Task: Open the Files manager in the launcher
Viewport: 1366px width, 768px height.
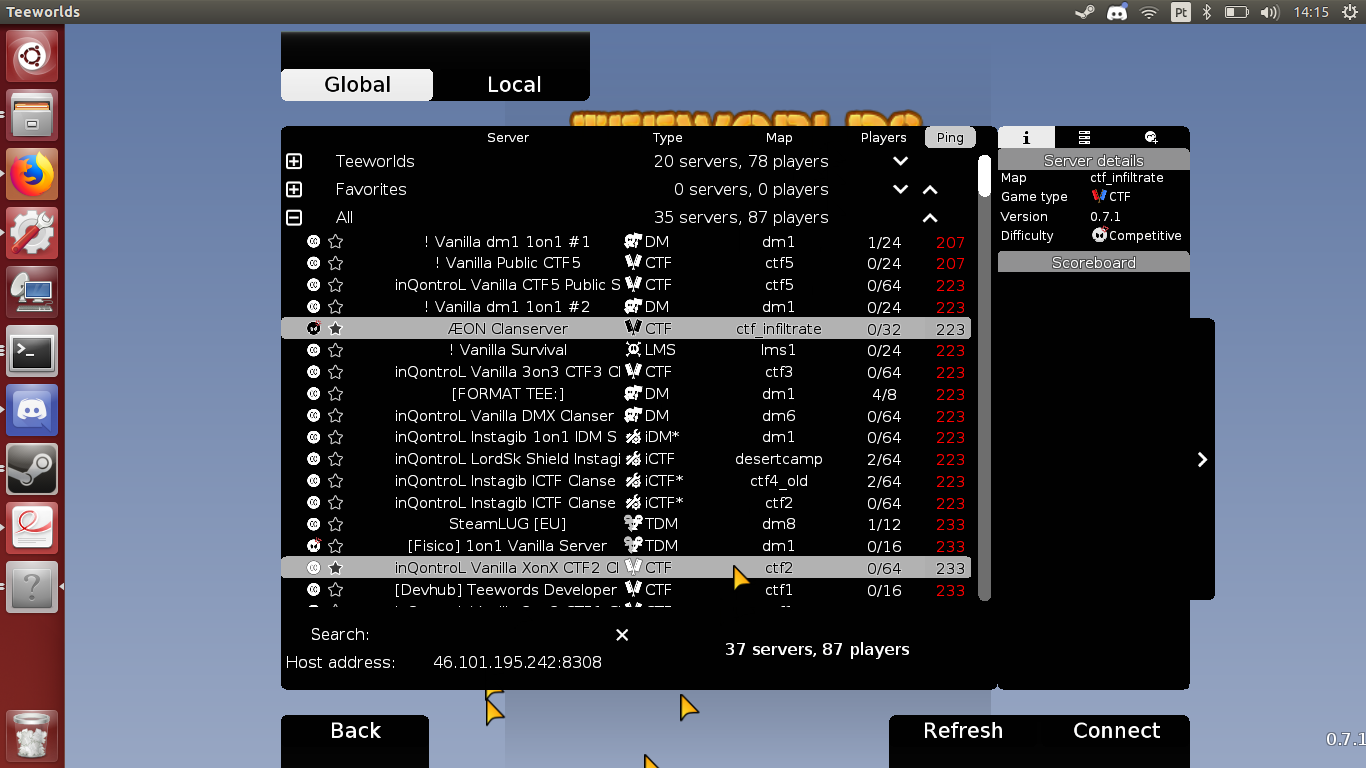Action: pyautogui.click(x=32, y=115)
